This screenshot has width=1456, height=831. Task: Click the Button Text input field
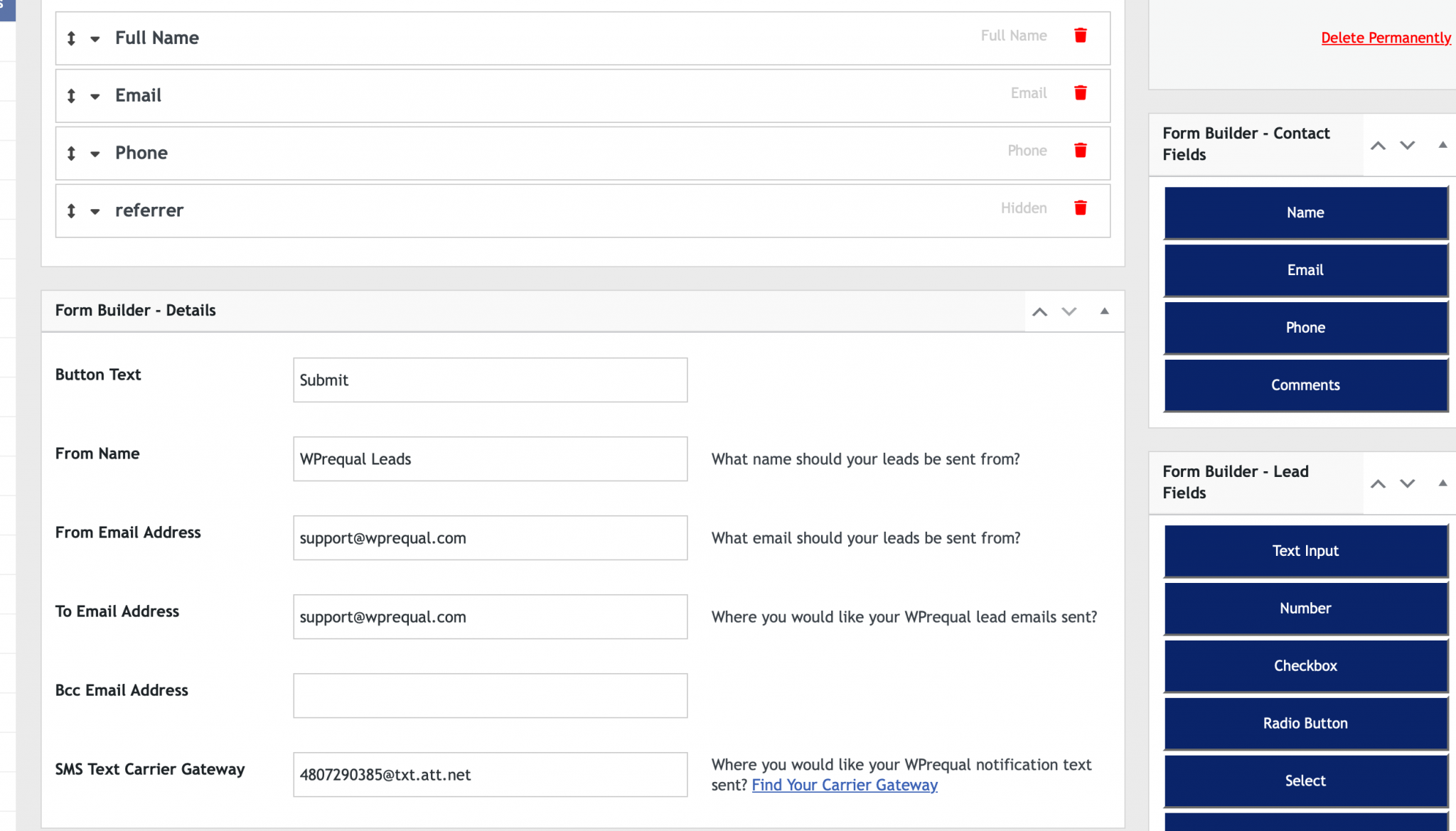[x=489, y=380]
